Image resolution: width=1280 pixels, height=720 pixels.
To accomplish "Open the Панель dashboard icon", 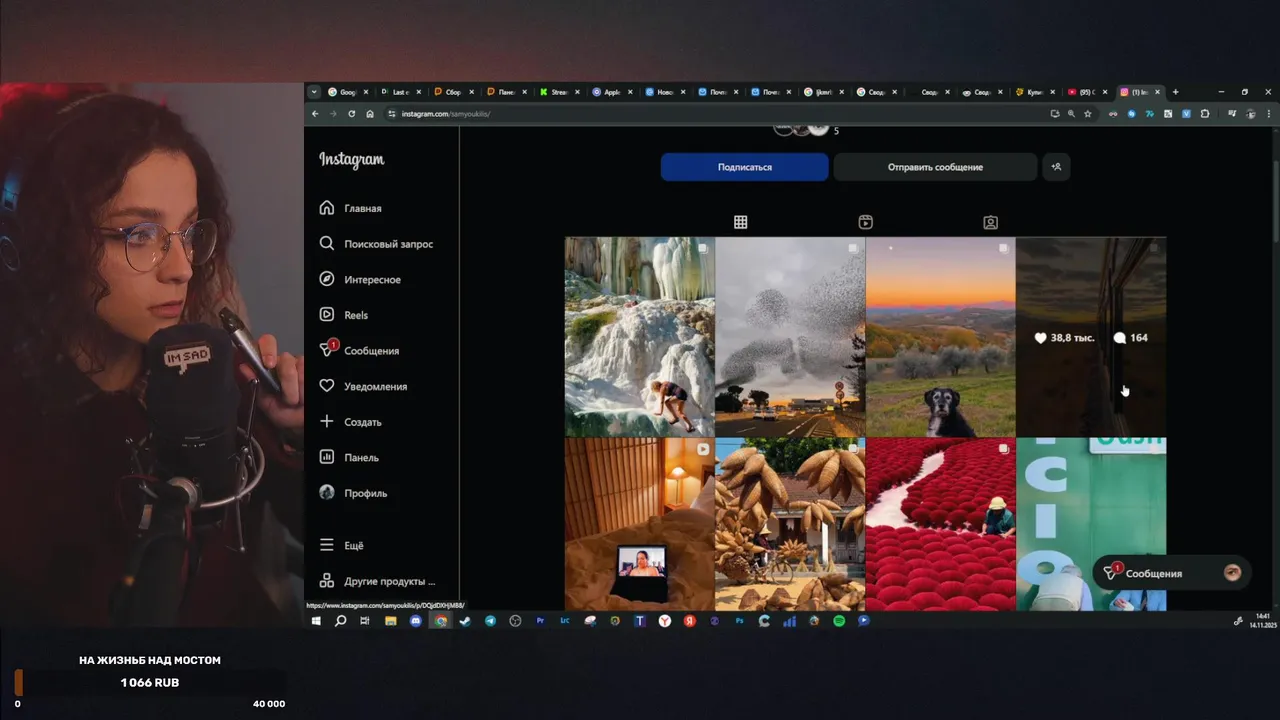I will tap(326, 457).
